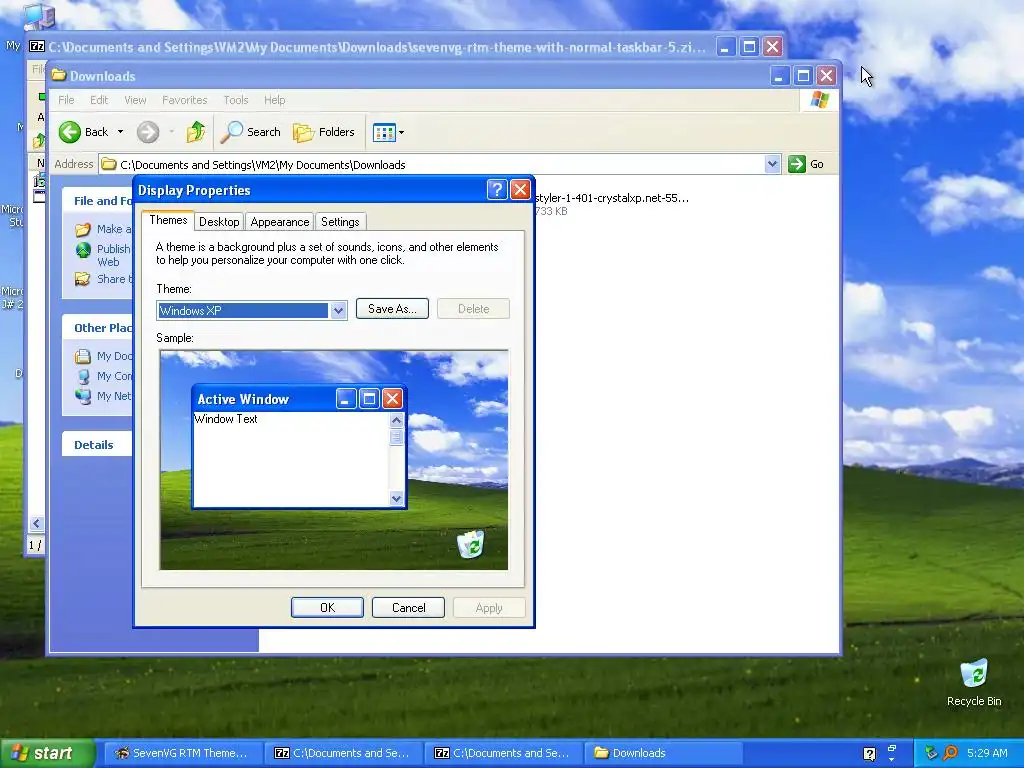Open My Network Places link
This screenshot has height=768, width=1024.
tap(104, 396)
